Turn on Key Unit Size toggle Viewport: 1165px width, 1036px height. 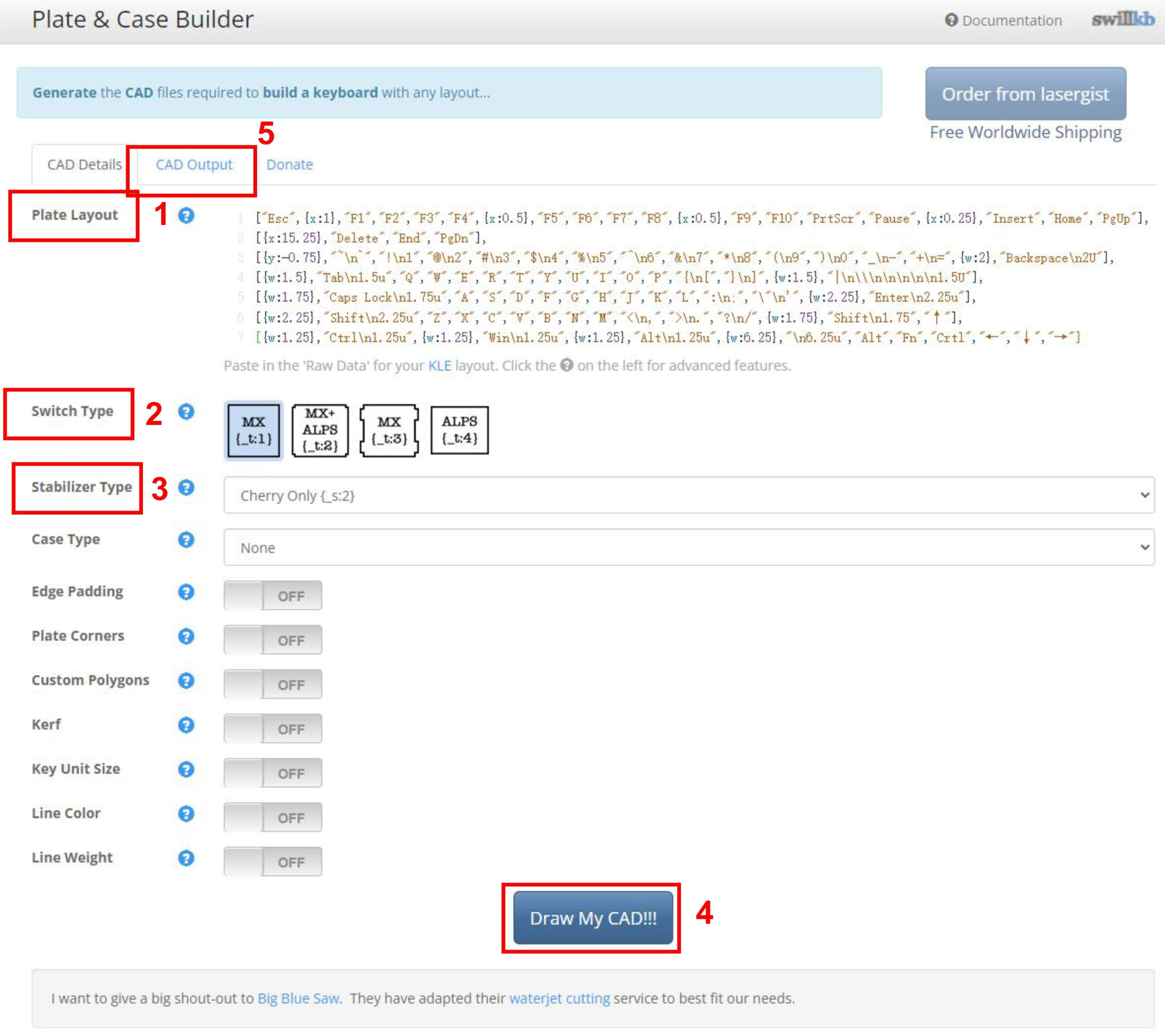[x=273, y=773]
